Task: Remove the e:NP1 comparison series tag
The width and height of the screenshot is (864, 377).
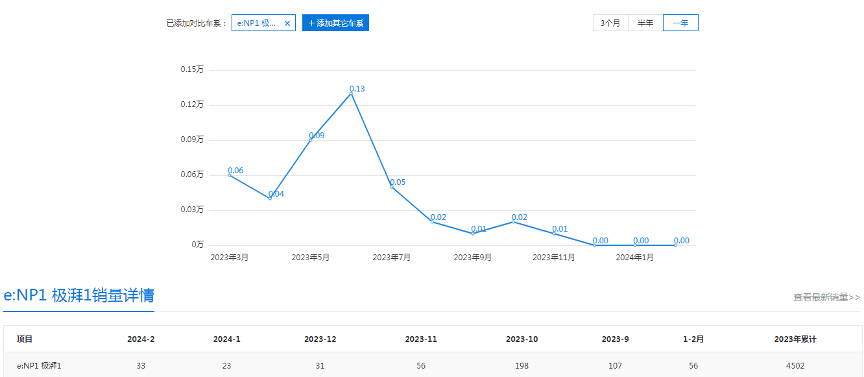Action: (287, 23)
